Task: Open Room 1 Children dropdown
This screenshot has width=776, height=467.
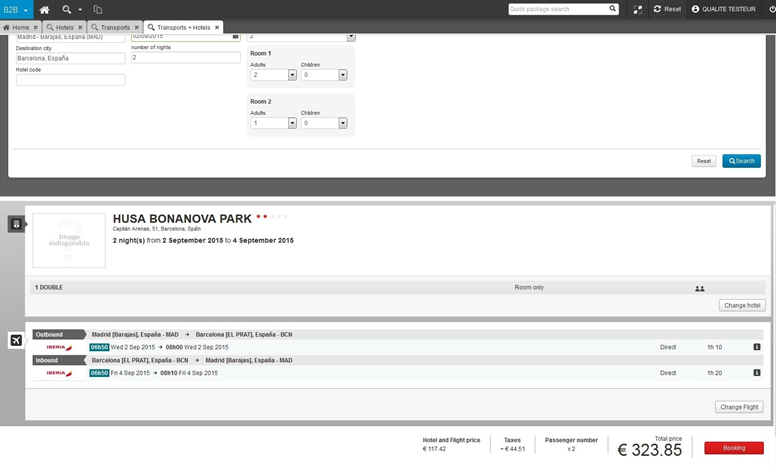Action: click(x=342, y=75)
